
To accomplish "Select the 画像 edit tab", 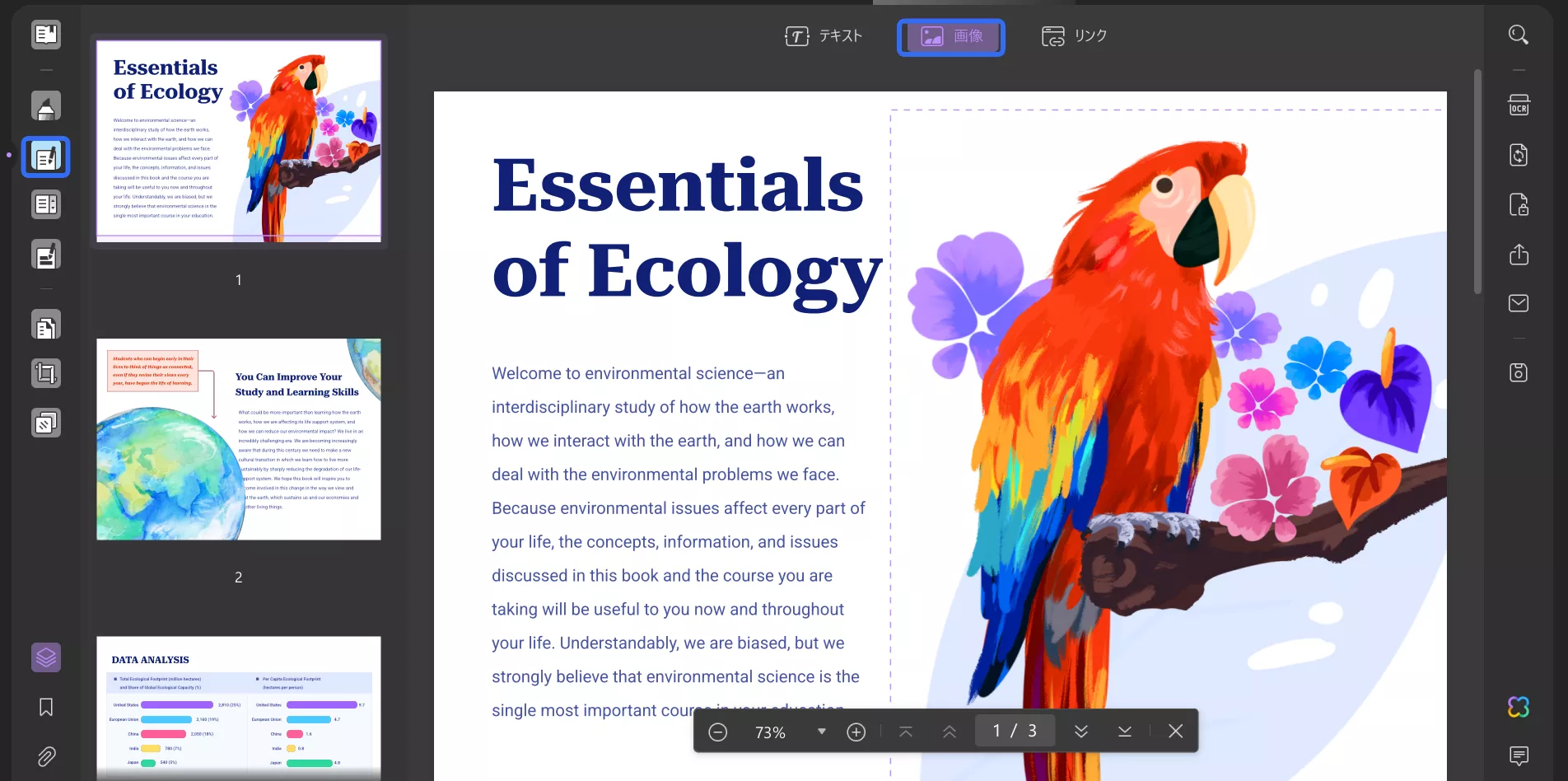I will pyautogui.click(x=951, y=36).
